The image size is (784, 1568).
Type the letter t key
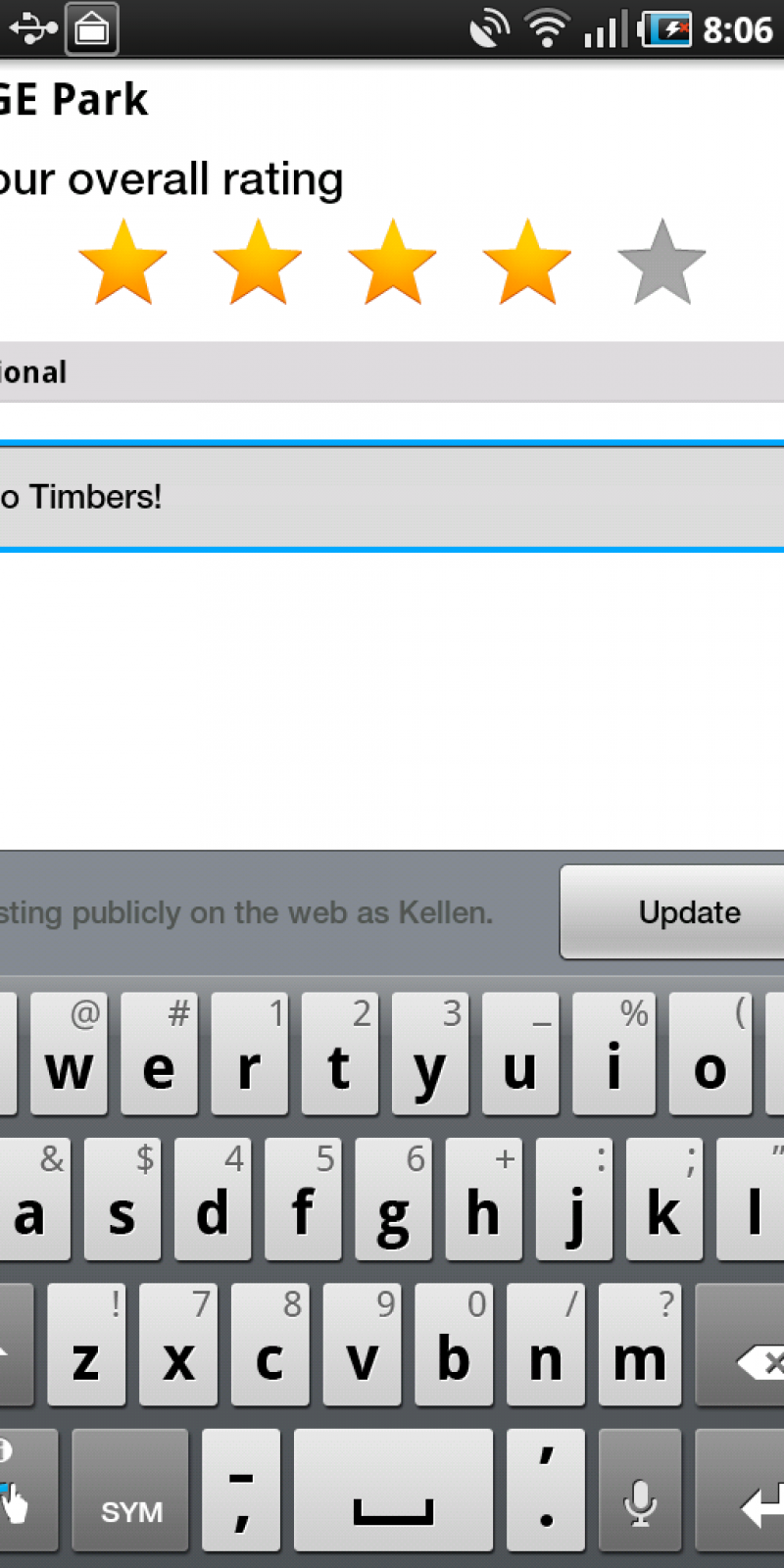coord(339,1054)
